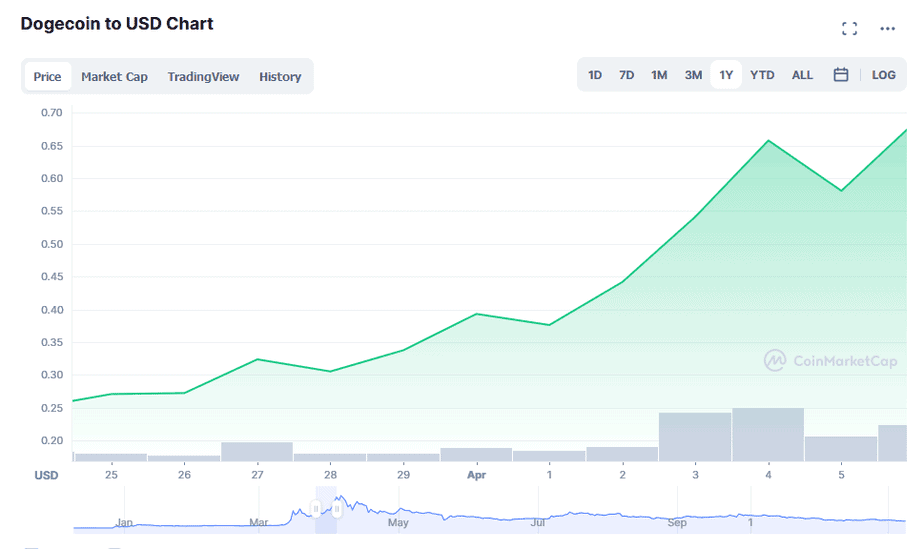Open the calendar date range picker

coord(841,75)
